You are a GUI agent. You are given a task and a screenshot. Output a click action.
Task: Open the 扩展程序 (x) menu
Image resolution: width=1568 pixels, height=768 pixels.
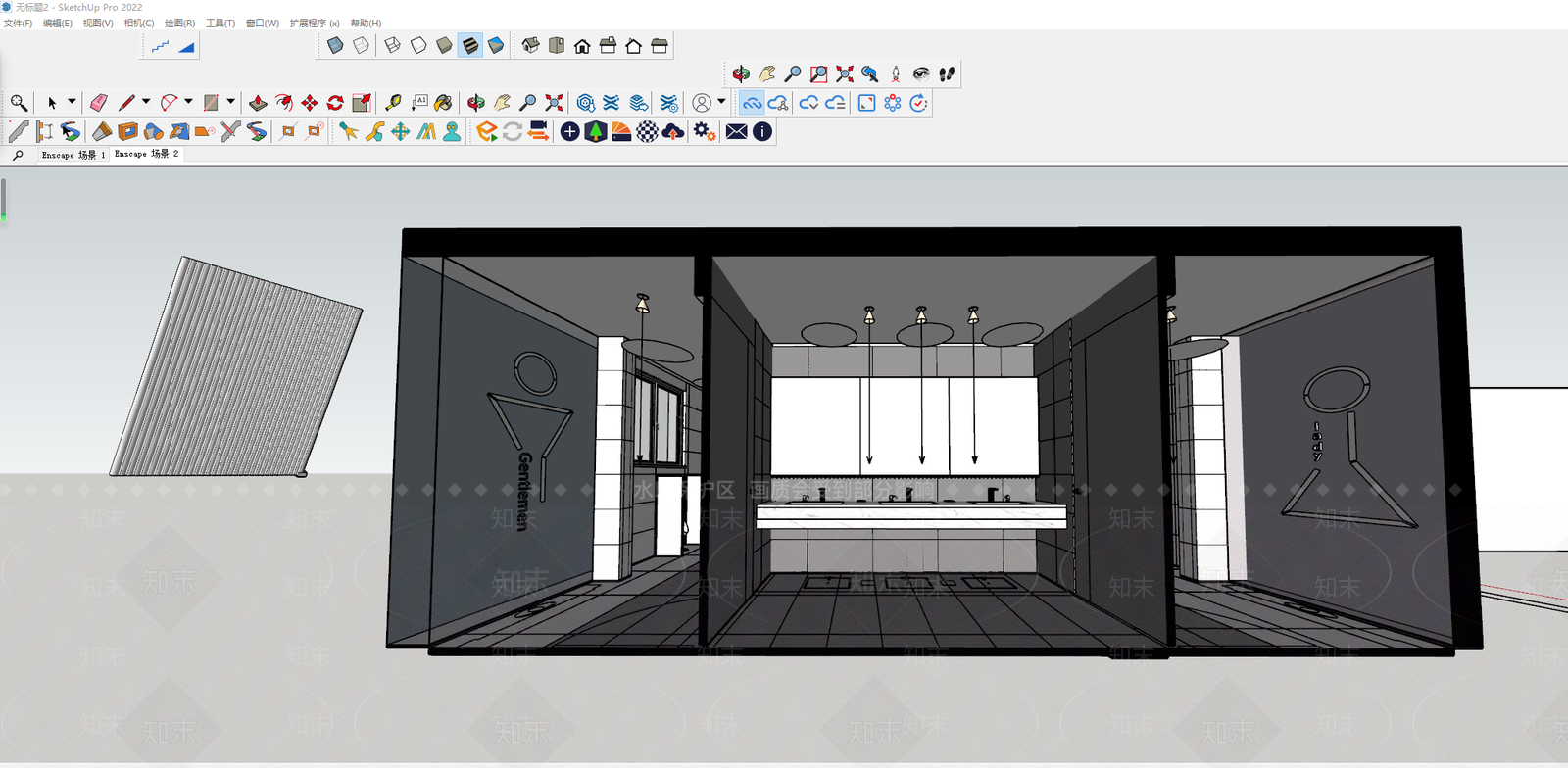pyautogui.click(x=315, y=23)
